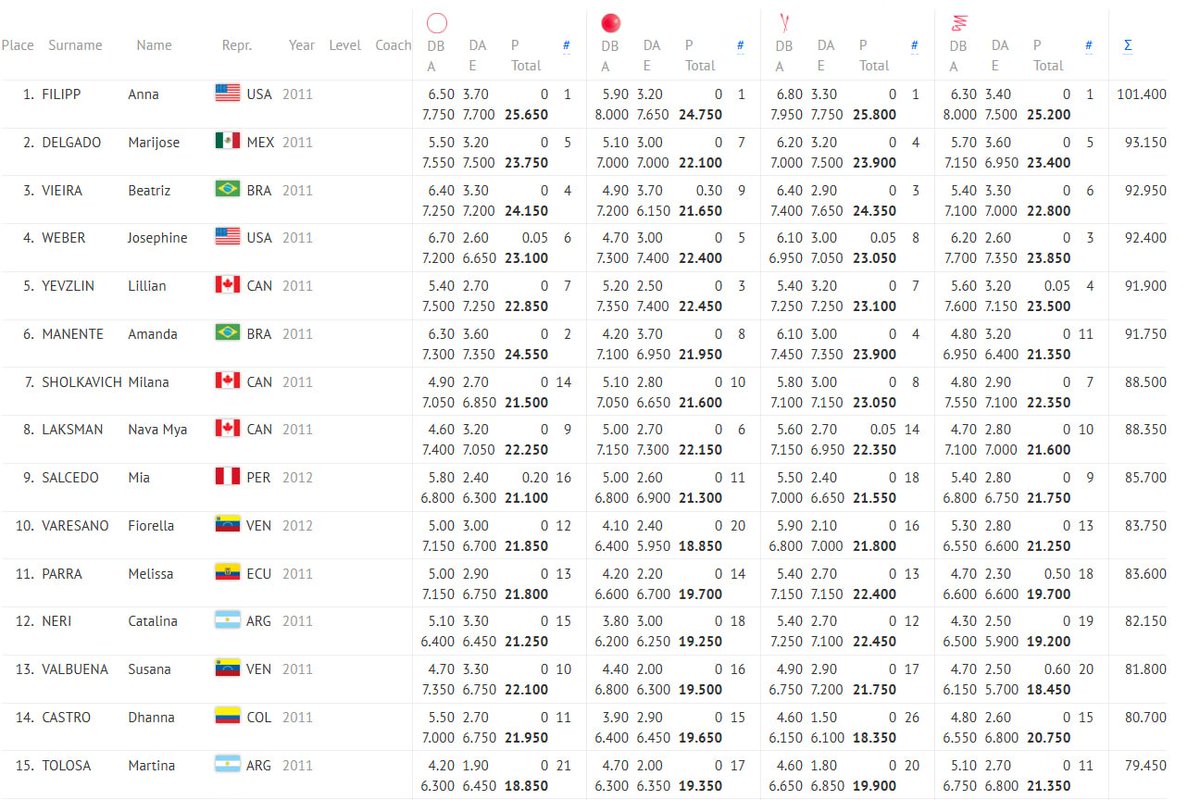The height and width of the screenshot is (800, 1200).
Task: Select surname DELGADO
Action: coord(71,142)
